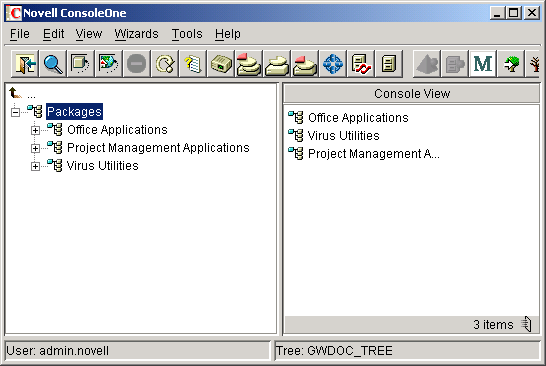Viewport: 546px width, 366px height.
Task: Click the grayed-out pyramid shapes icon
Action: point(427,64)
